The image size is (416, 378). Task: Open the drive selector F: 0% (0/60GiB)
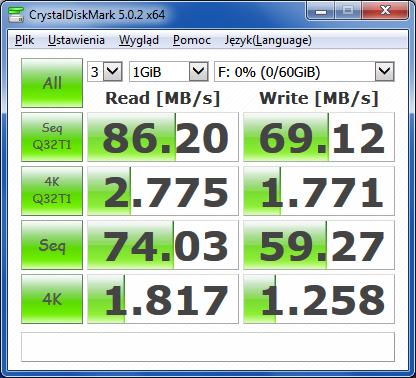[304, 71]
